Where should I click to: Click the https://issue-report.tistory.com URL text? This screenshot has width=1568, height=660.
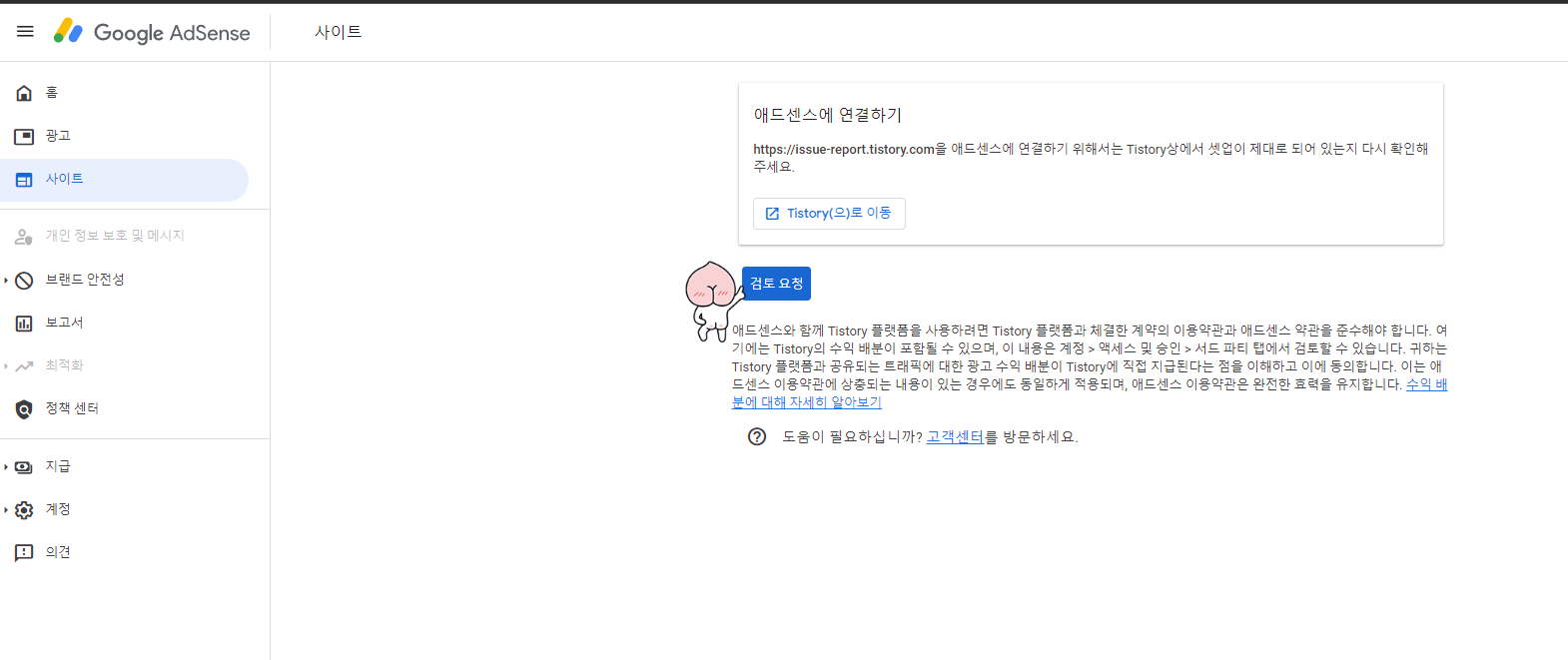coord(844,149)
